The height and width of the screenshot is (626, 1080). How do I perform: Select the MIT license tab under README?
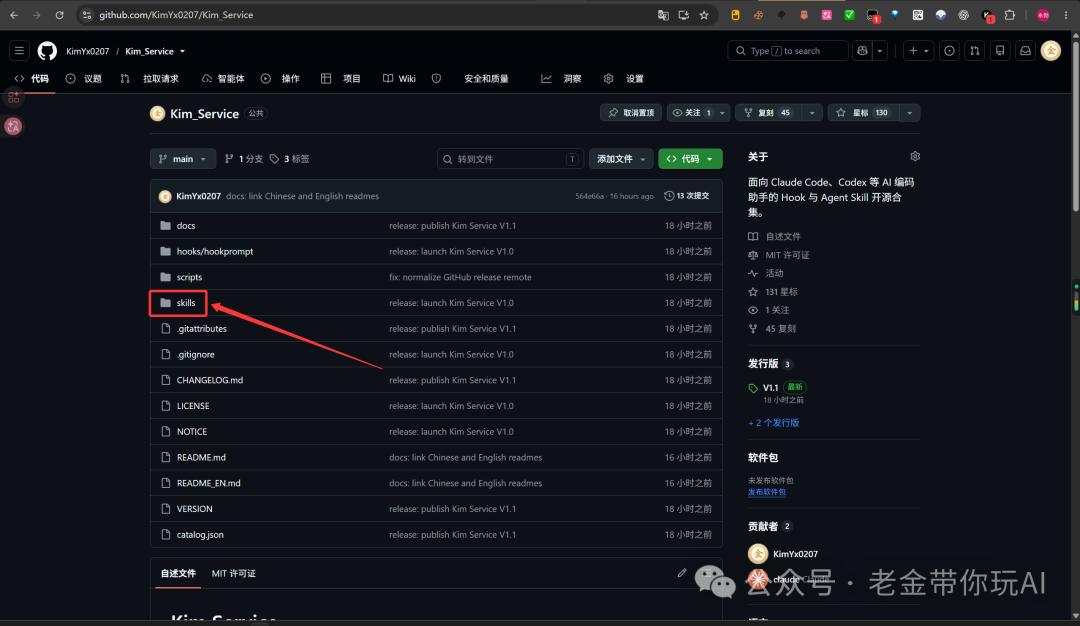(x=233, y=574)
